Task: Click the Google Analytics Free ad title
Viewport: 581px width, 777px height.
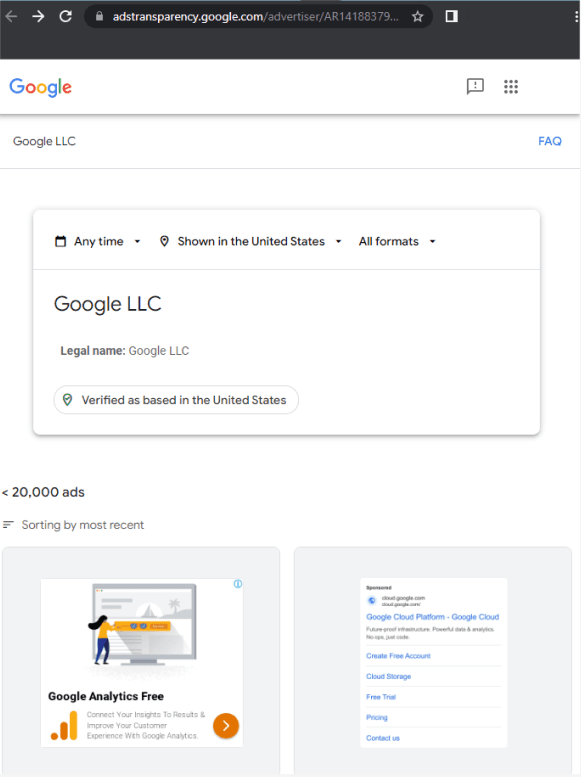Action: point(106,696)
